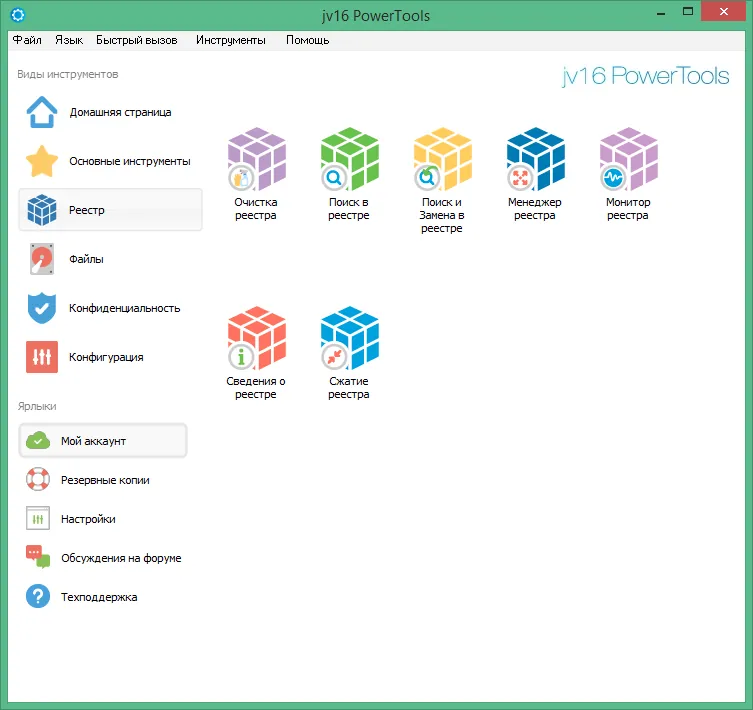The width and height of the screenshot is (753, 710).
Task: Click the Резервные копии lifebuoy icon
Action: [x=38, y=479]
